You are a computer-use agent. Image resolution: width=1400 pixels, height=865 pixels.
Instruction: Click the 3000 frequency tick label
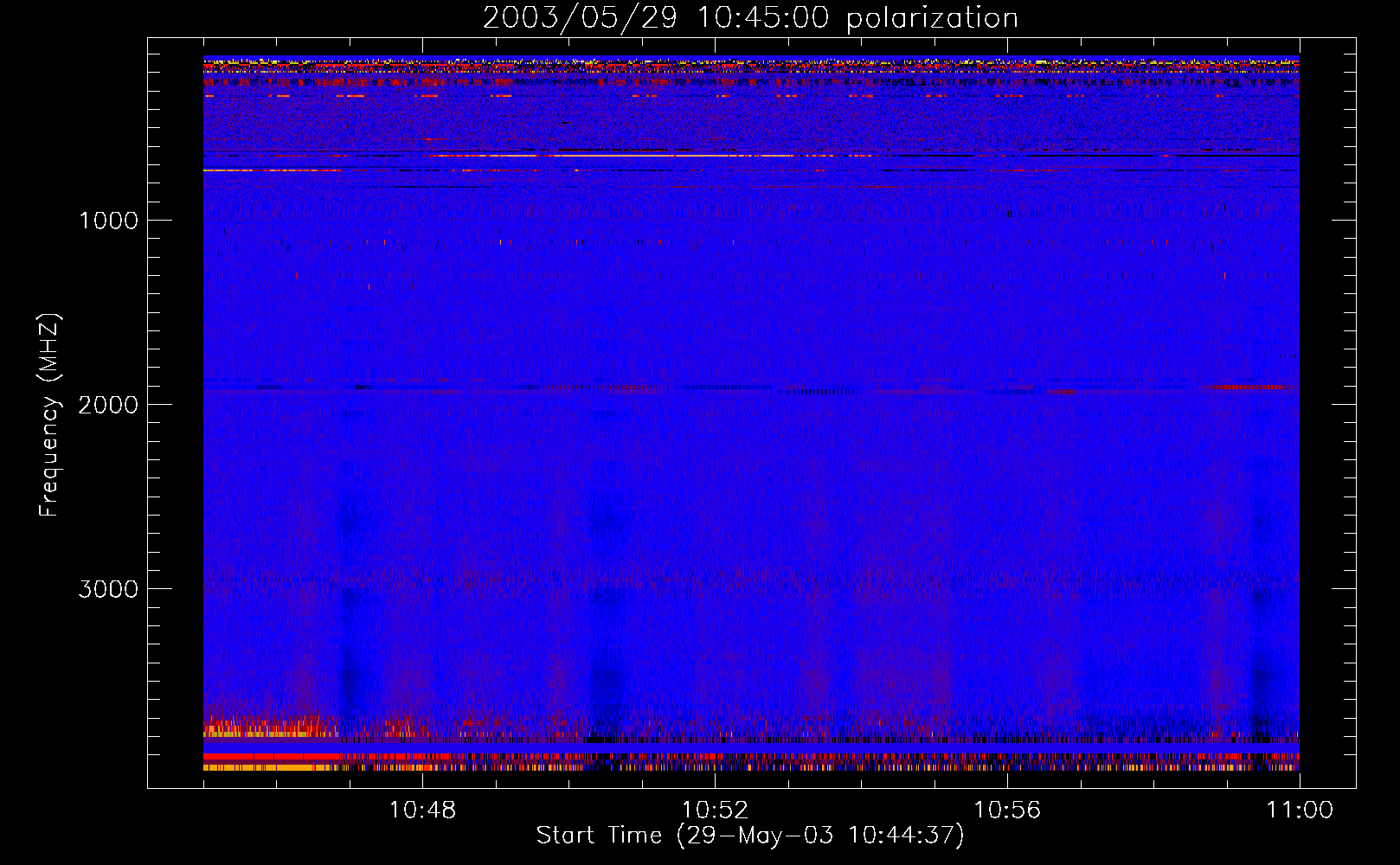[x=108, y=589]
